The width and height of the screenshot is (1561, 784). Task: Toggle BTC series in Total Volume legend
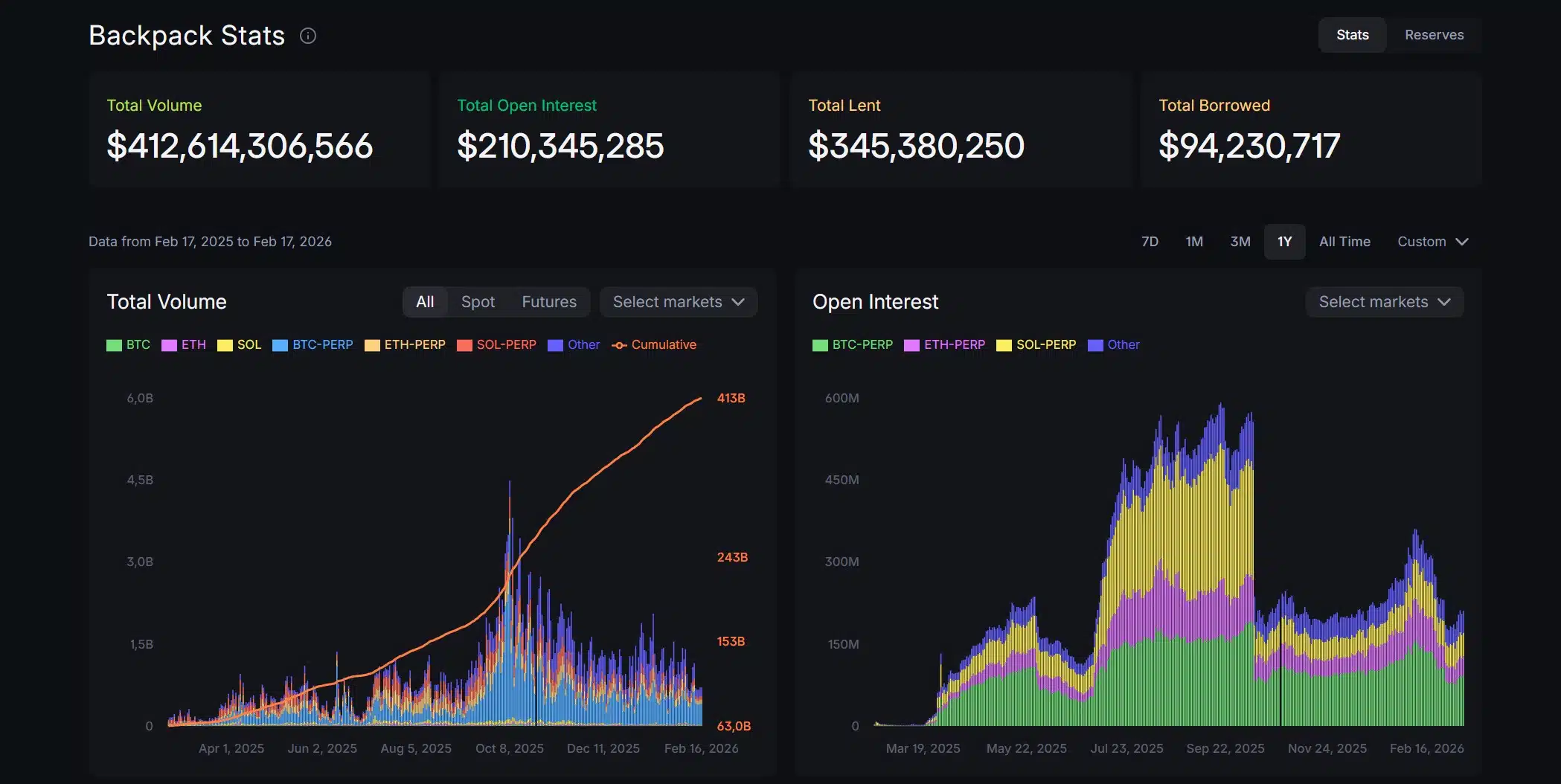click(x=129, y=345)
